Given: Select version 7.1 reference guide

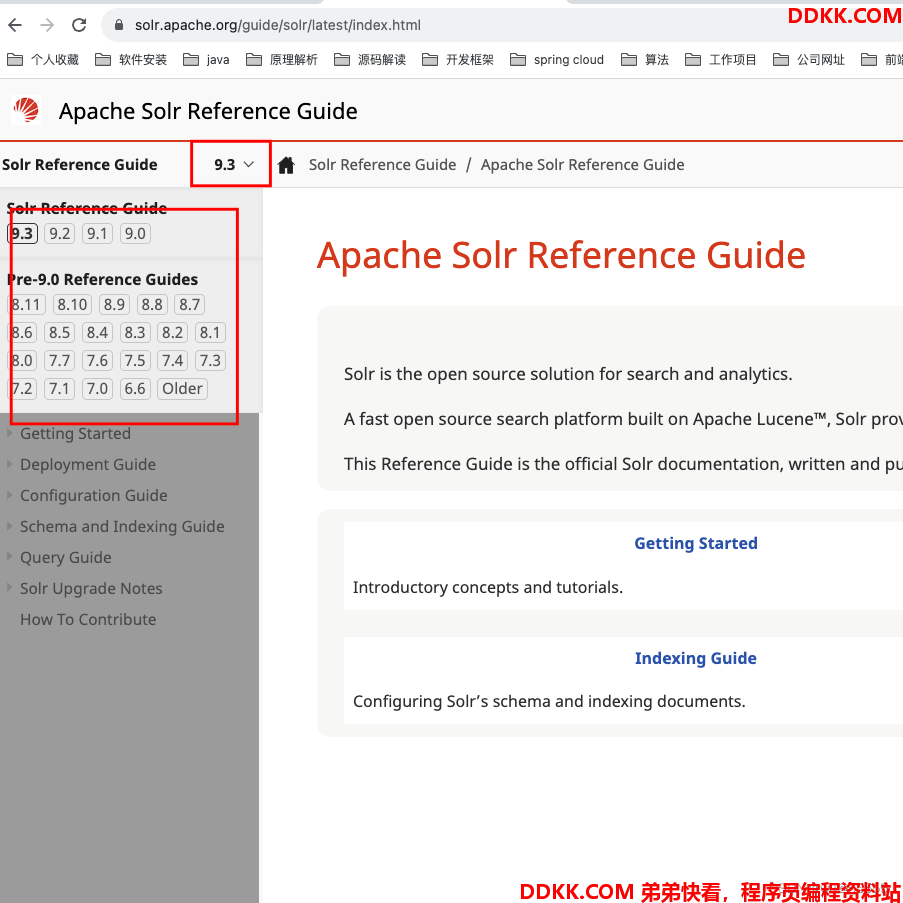Looking at the screenshot, I should coord(59,389).
